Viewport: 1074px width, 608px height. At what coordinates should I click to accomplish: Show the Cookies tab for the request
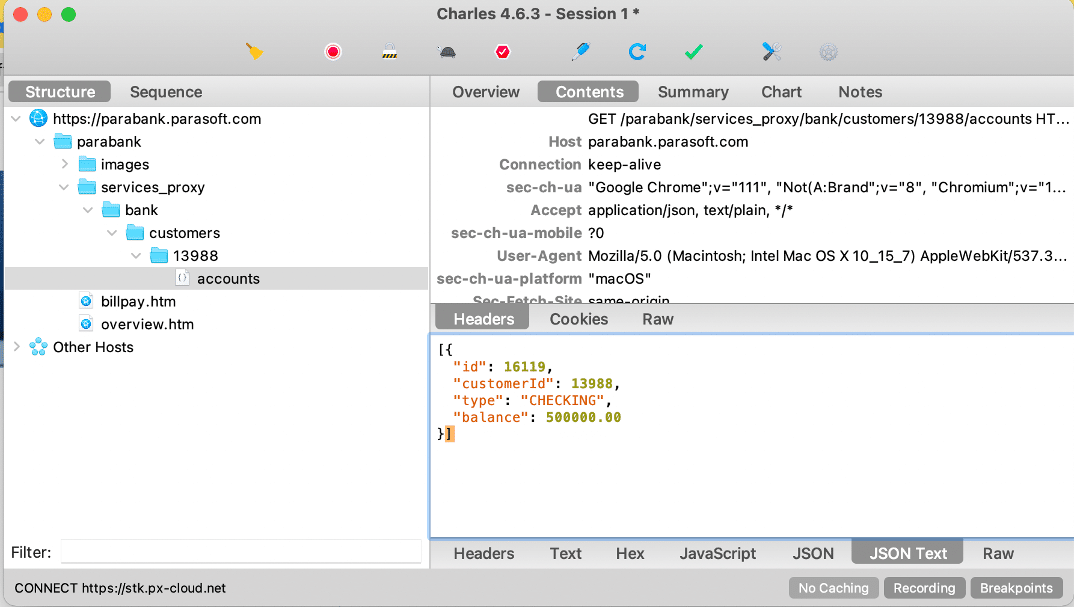(578, 319)
